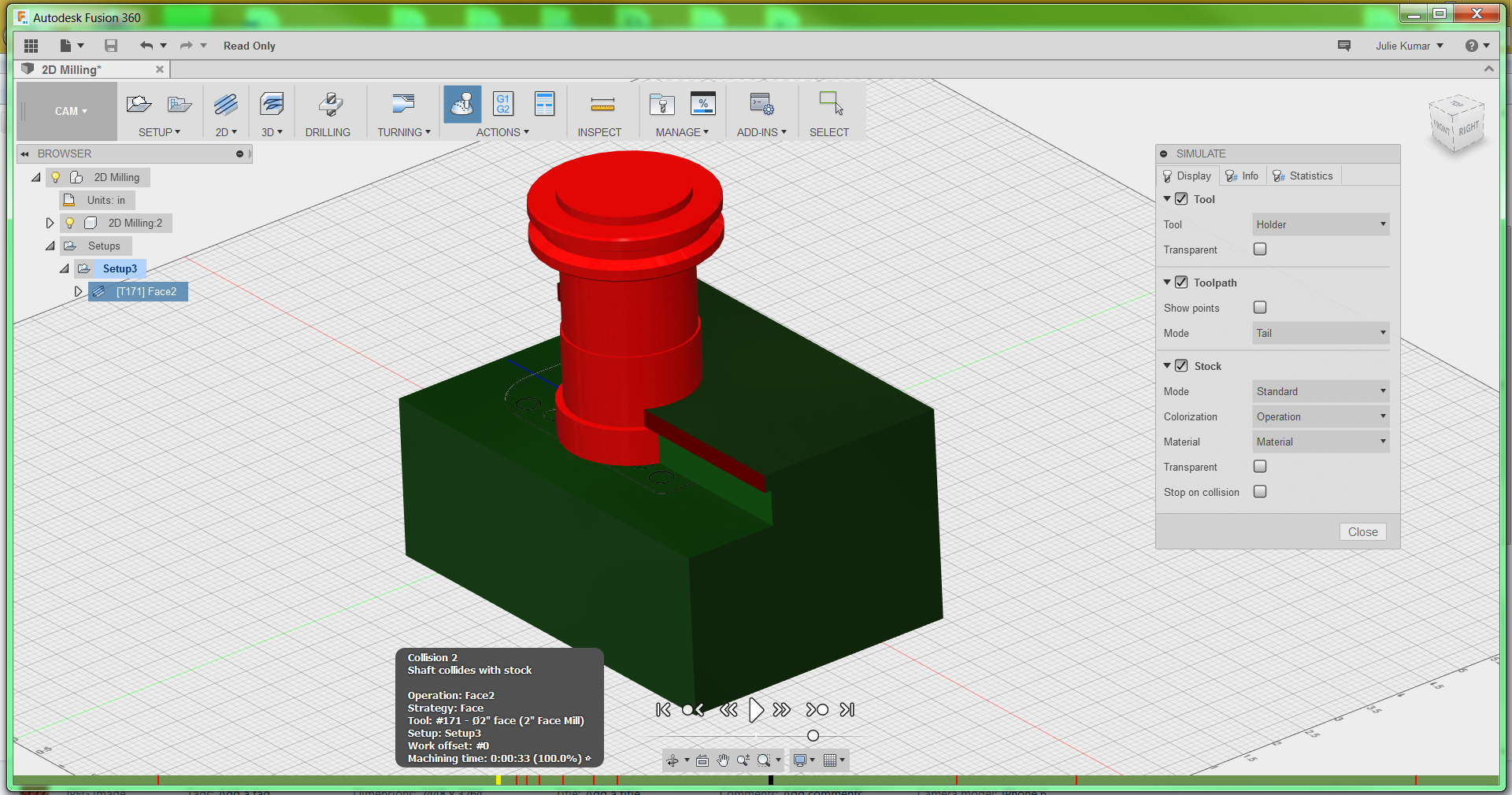Screen dimensions: 1512x795
Task: Fast forward the simulation
Action: [x=782, y=710]
